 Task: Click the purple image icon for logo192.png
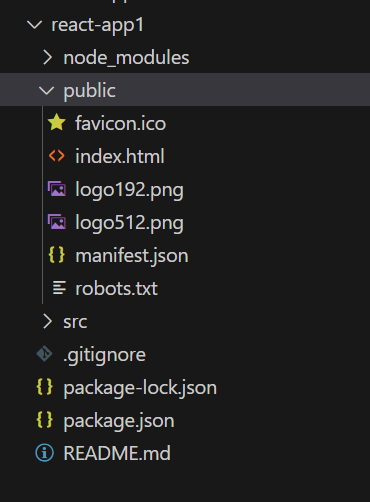click(x=57, y=189)
